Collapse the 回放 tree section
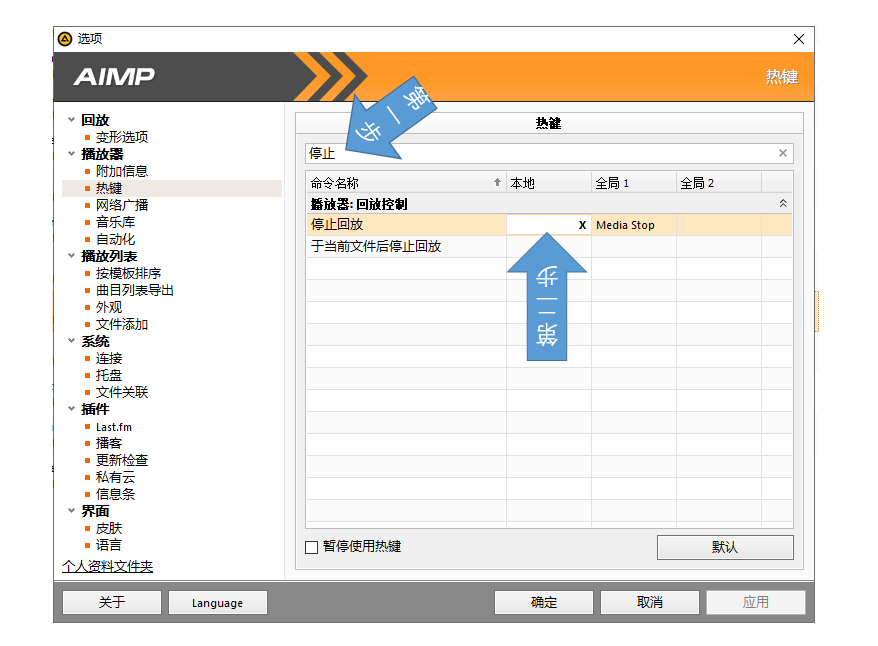The width and height of the screenshot is (878, 646). coord(71,120)
